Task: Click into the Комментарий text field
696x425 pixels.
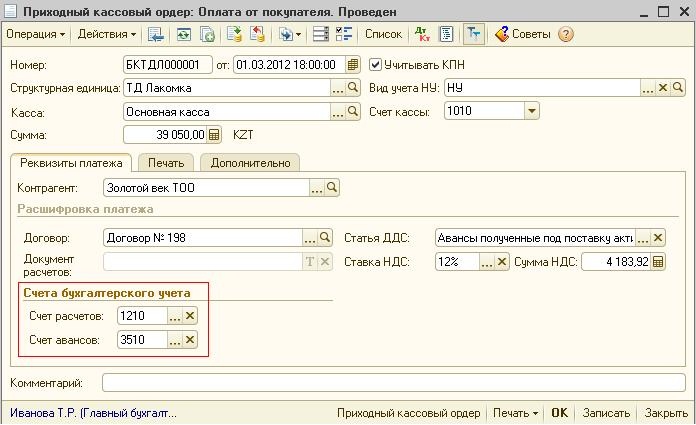Action: click(395, 382)
